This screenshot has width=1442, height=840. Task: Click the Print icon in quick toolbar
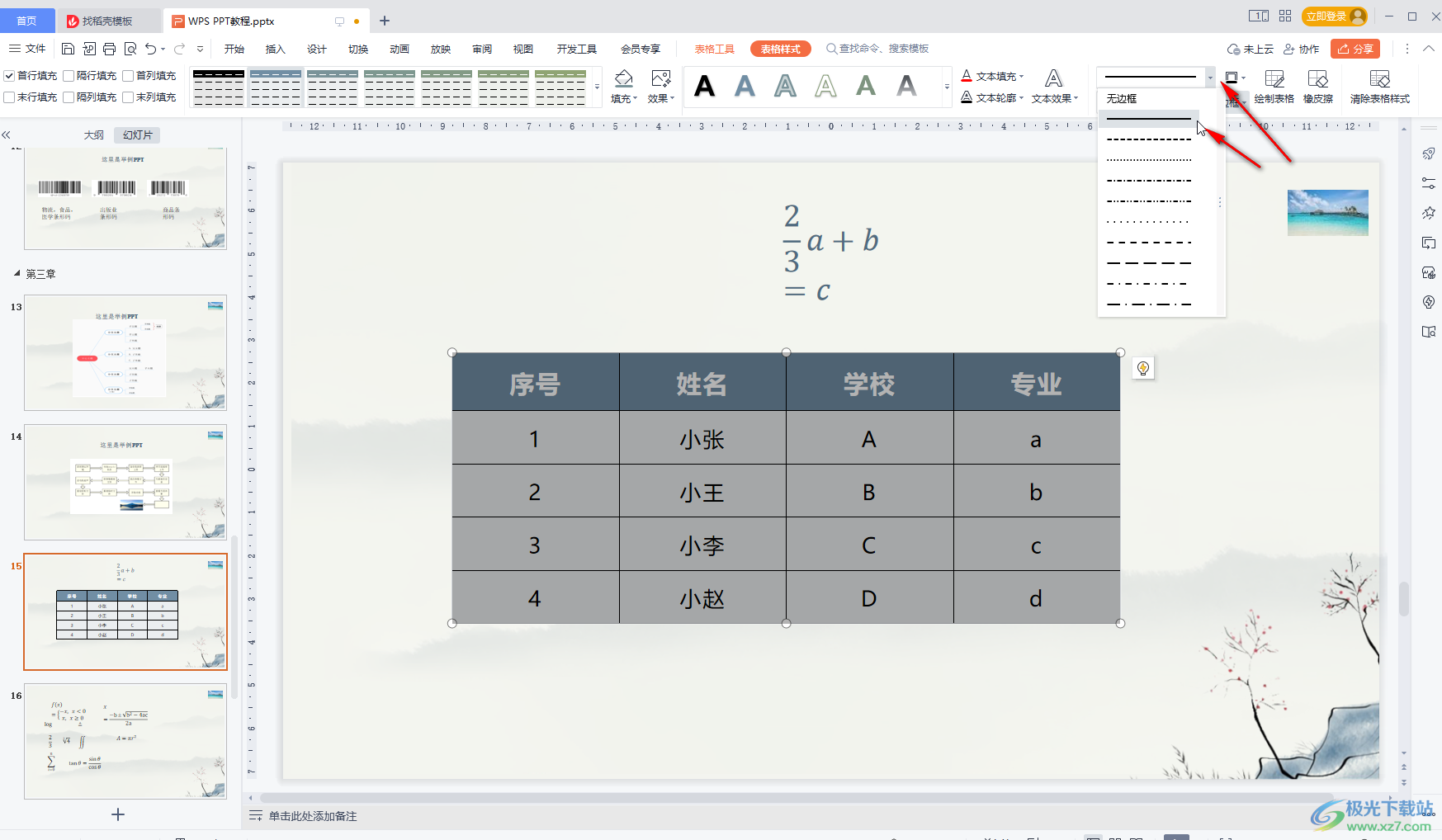tap(109, 49)
